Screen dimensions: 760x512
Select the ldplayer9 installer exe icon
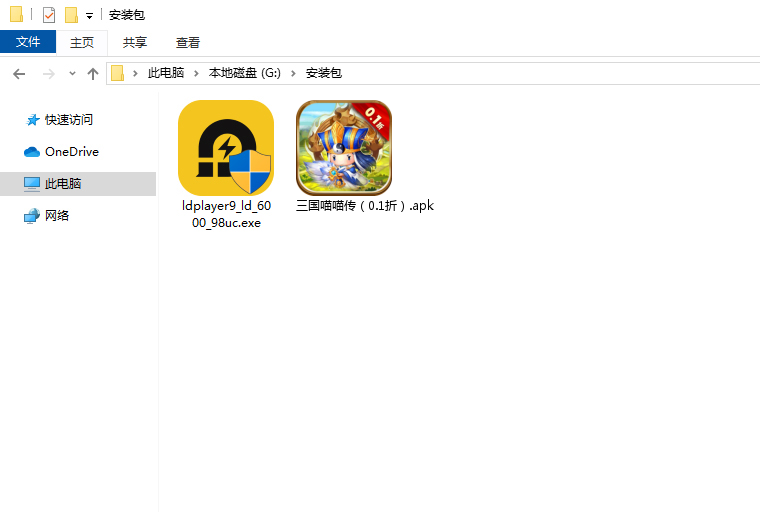tap(225, 148)
